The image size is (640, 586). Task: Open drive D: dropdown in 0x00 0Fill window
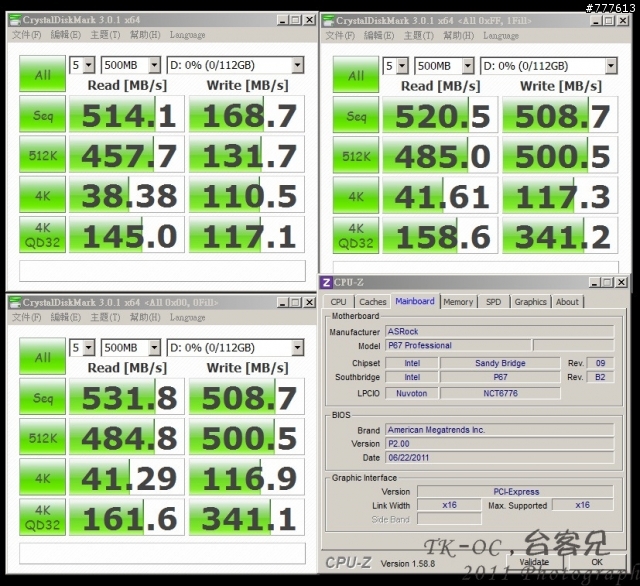point(298,348)
